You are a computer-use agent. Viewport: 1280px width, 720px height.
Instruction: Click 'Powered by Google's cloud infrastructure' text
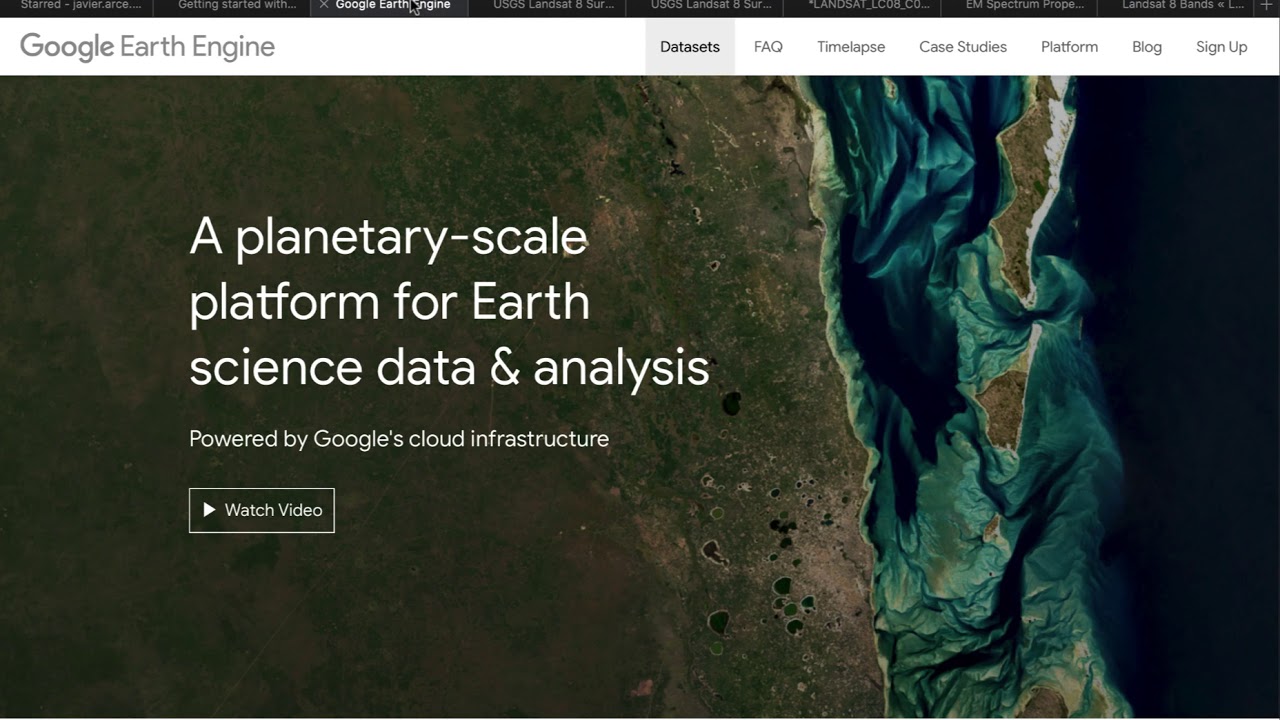(399, 438)
